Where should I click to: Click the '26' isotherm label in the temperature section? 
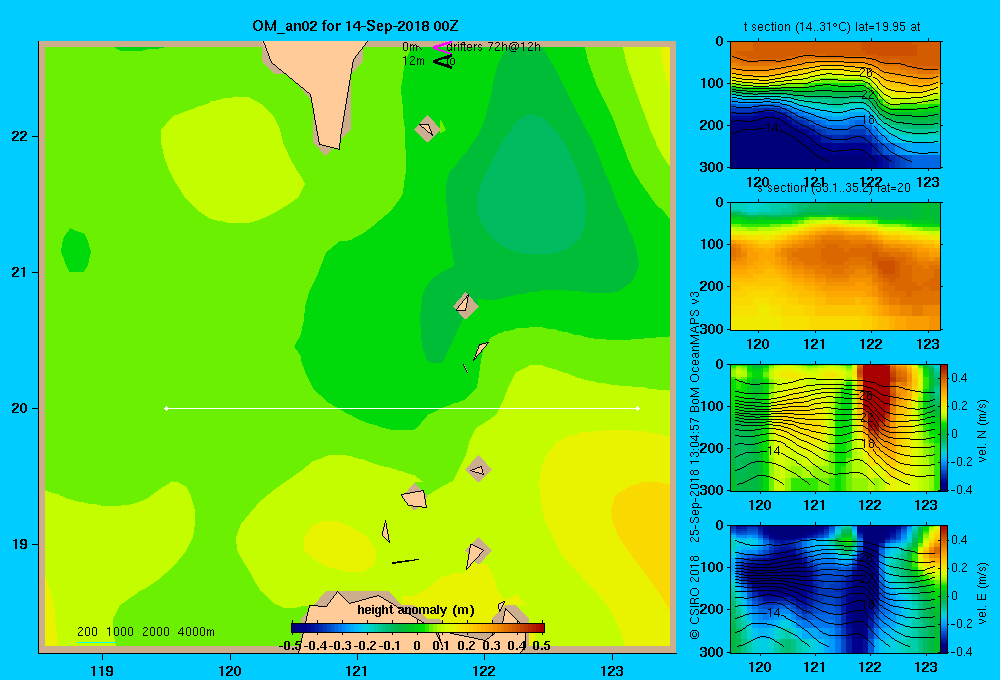tap(865, 73)
